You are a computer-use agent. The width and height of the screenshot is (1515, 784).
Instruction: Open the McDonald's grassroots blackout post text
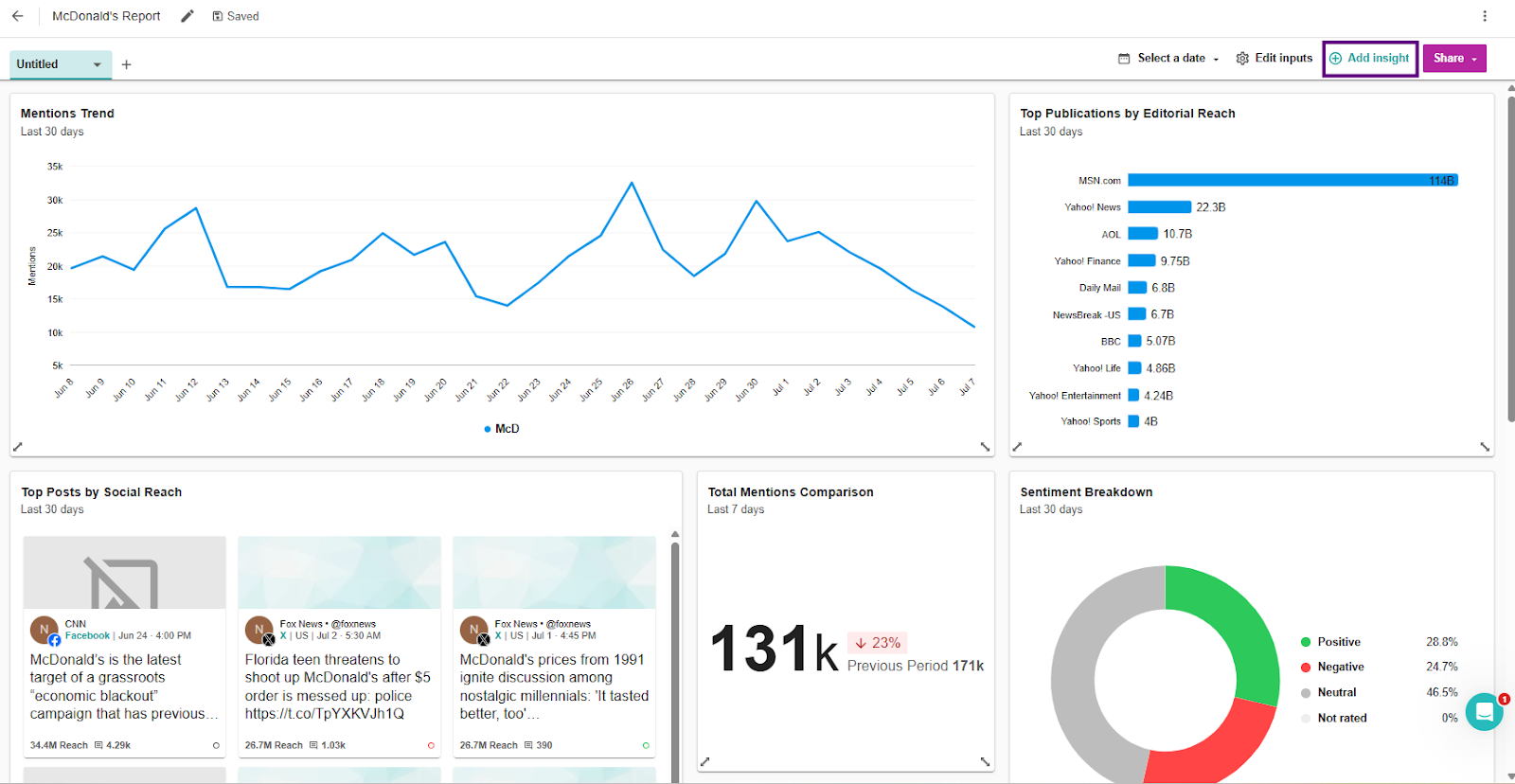coord(124,686)
